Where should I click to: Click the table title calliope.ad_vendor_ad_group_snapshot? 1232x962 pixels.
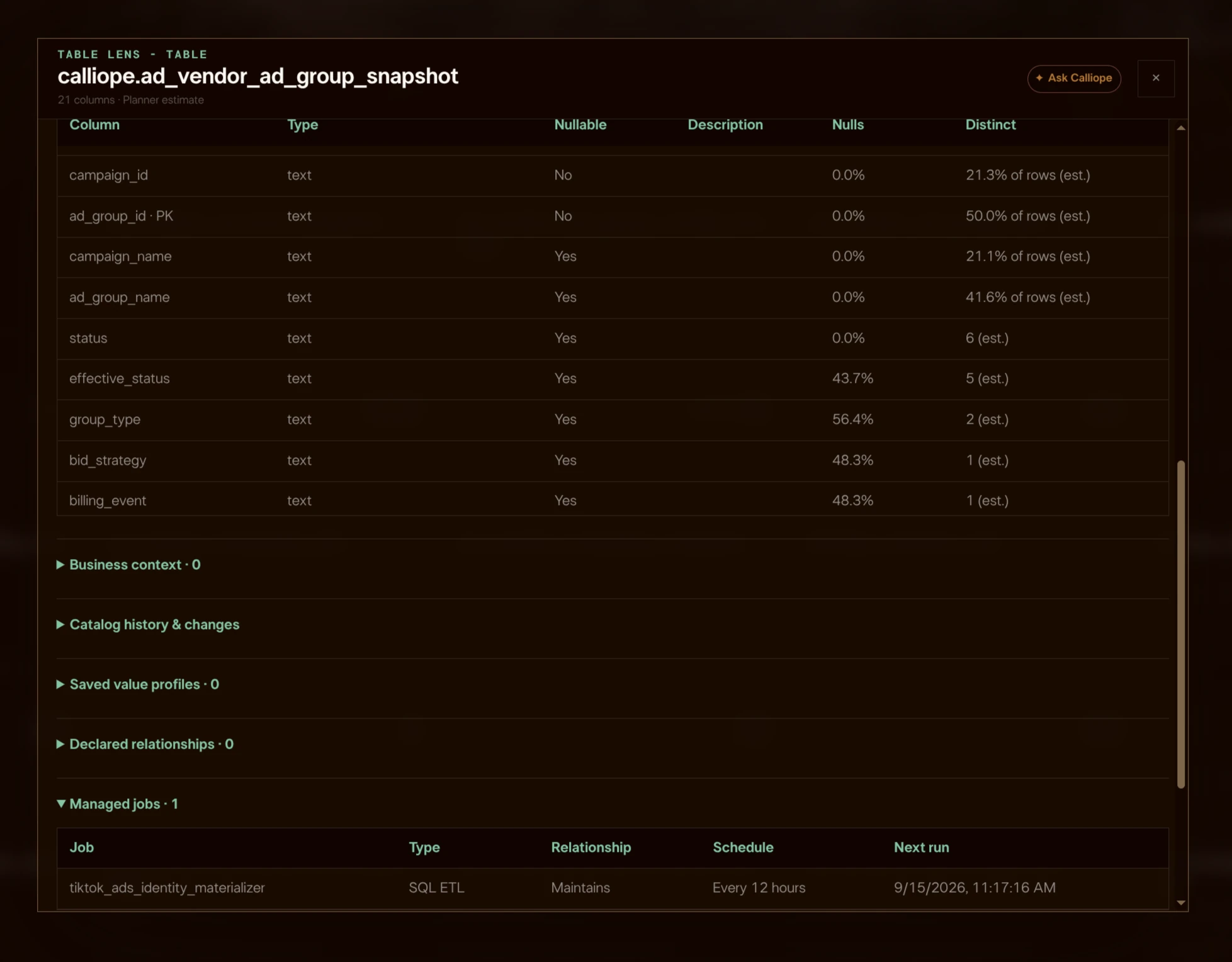click(257, 76)
